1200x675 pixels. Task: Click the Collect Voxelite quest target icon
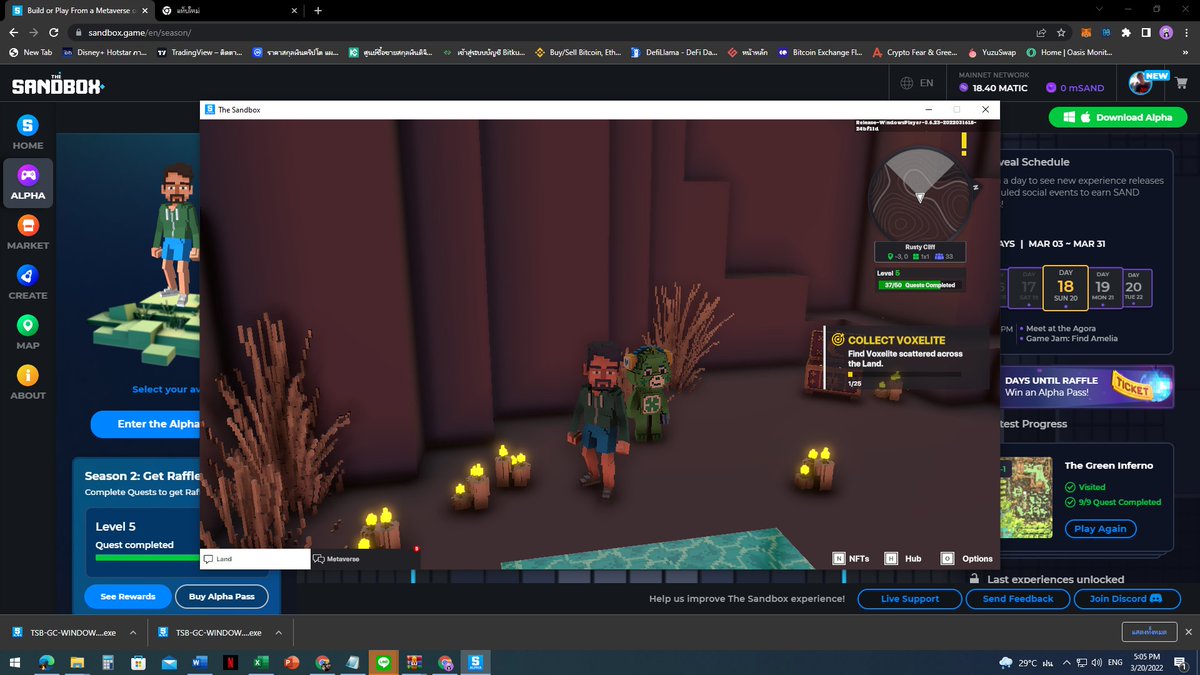[838, 340]
